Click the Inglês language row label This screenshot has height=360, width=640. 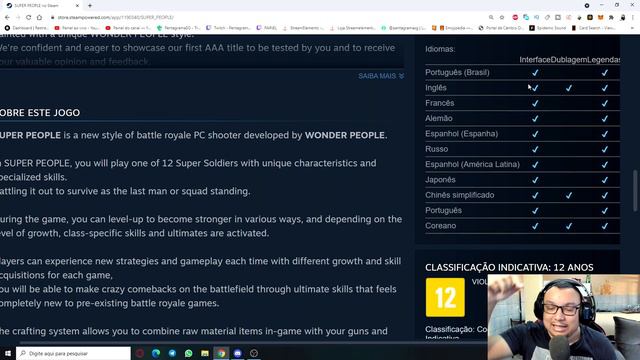(x=436, y=88)
